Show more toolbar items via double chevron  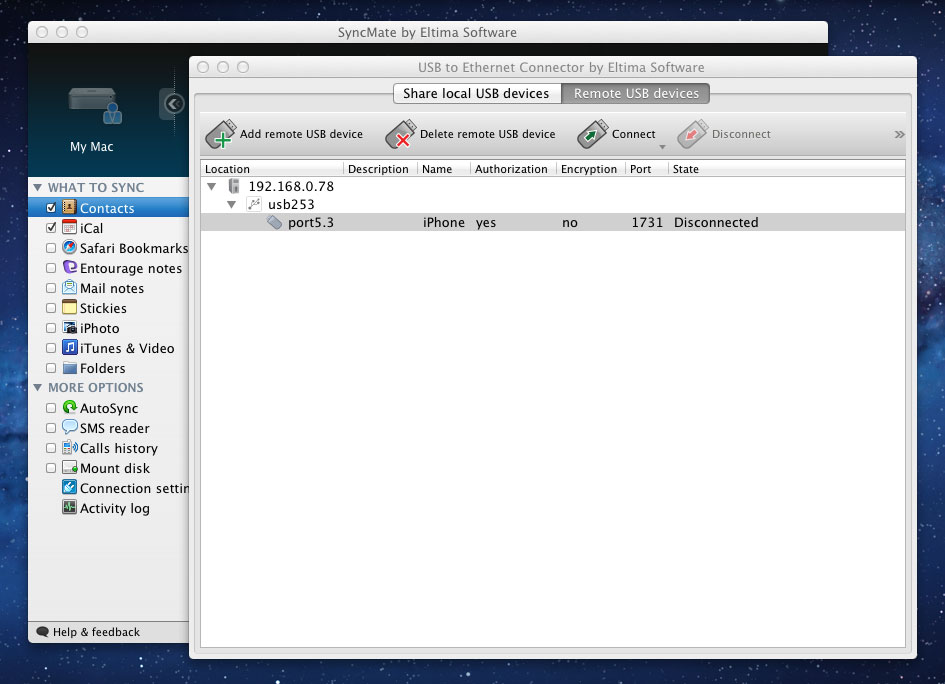point(899,134)
